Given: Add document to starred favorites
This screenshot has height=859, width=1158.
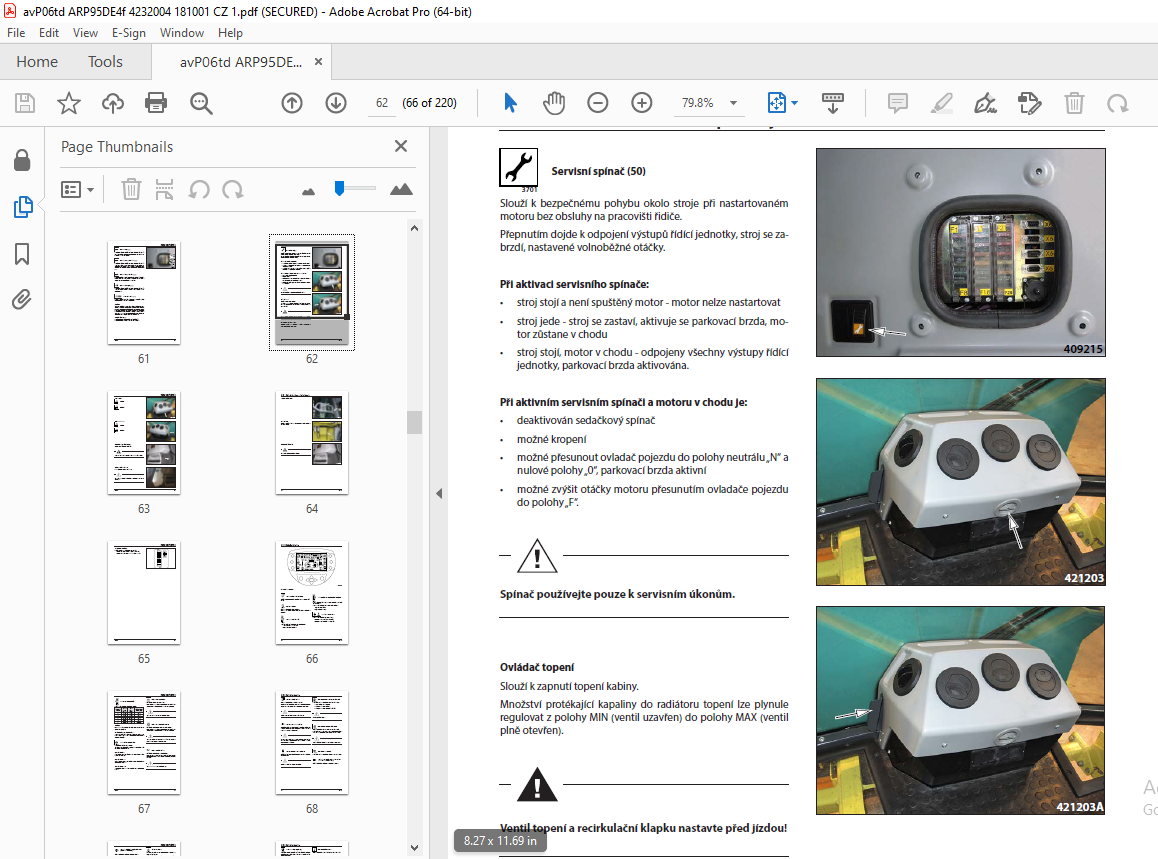Looking at the screenshot, I should 69,103.
